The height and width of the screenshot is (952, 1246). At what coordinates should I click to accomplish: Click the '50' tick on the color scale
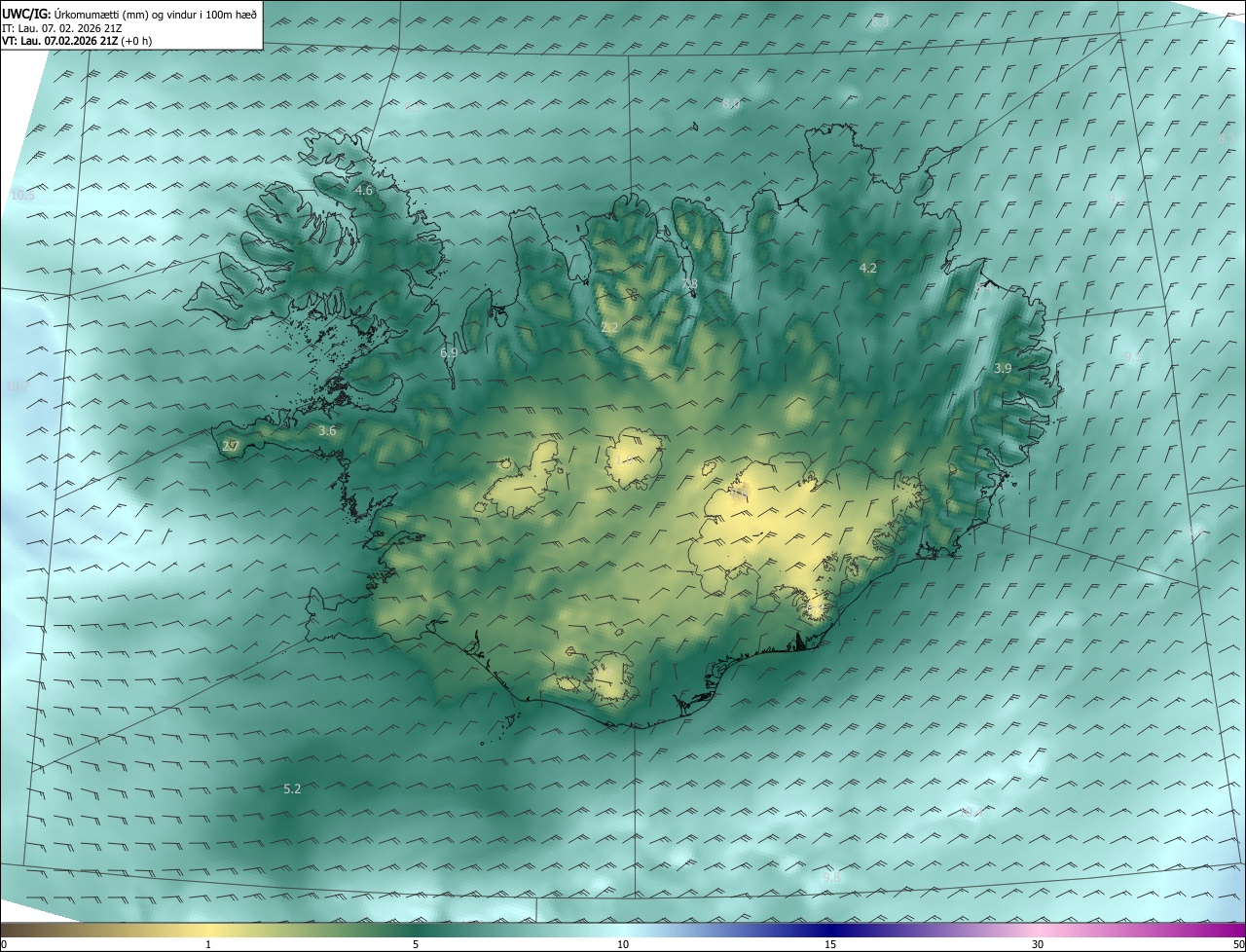(1238, 944)
